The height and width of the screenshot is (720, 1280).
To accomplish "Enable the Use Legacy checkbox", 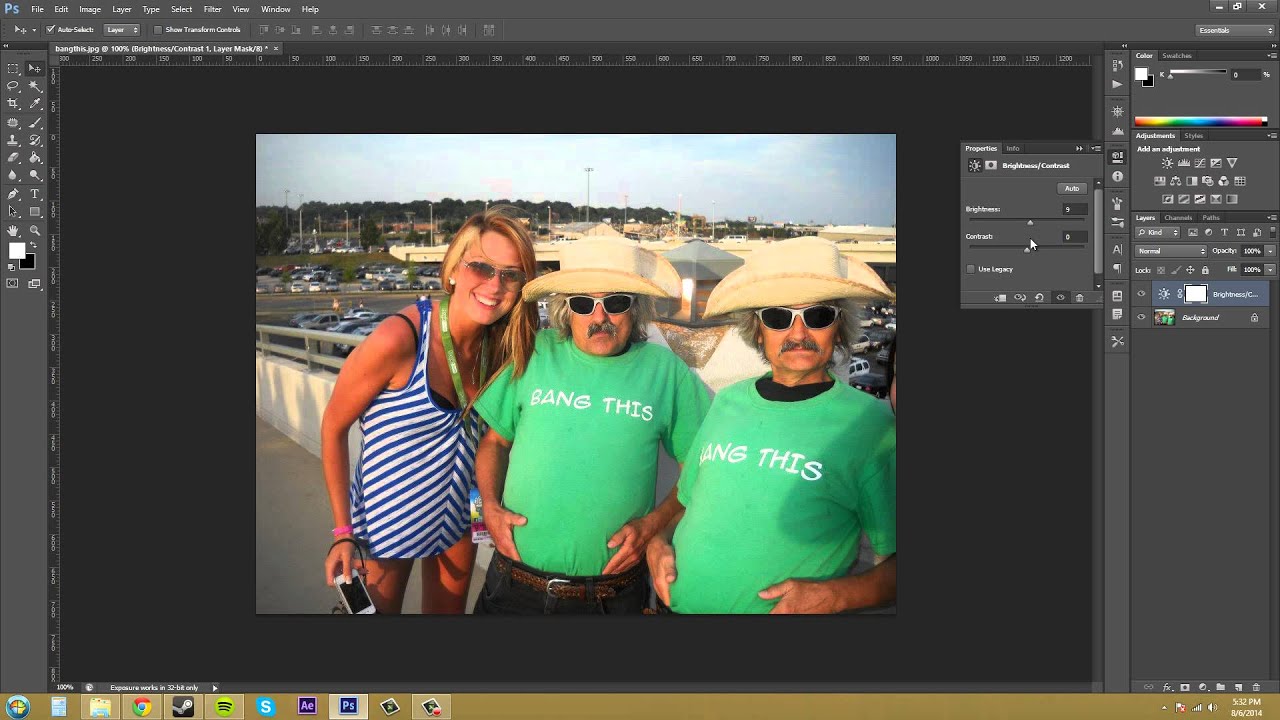I will tap(971, 269).
